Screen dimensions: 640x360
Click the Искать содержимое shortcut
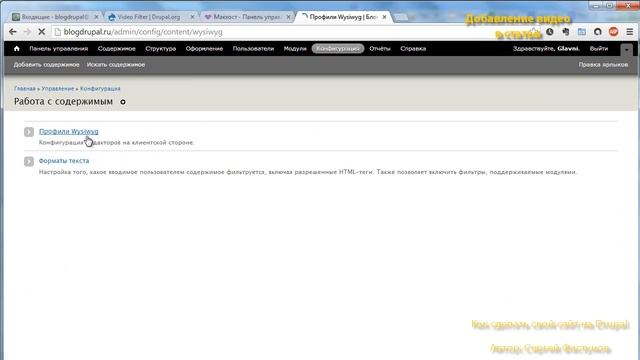click(116, 64)
